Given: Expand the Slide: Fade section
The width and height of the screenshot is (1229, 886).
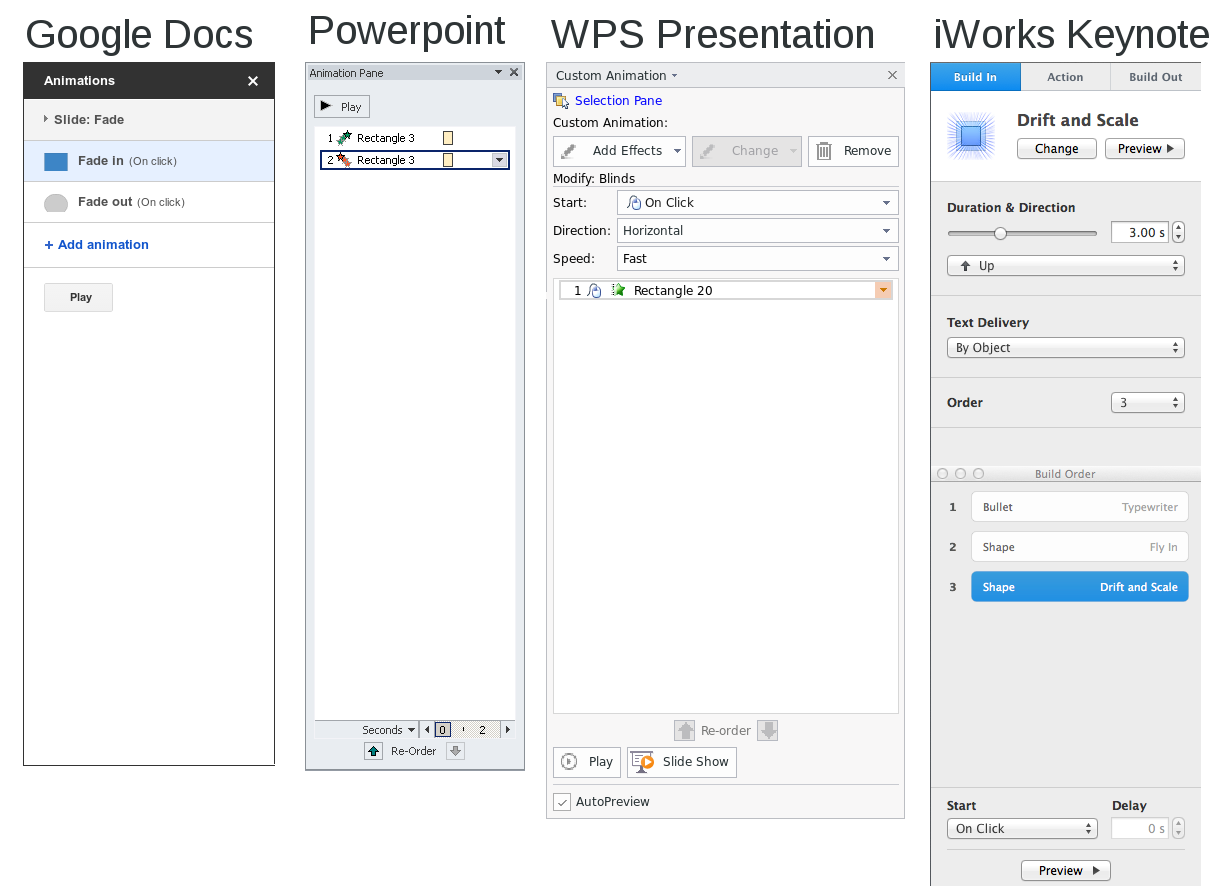Looking at the screenshot, I should click(46, 119).
